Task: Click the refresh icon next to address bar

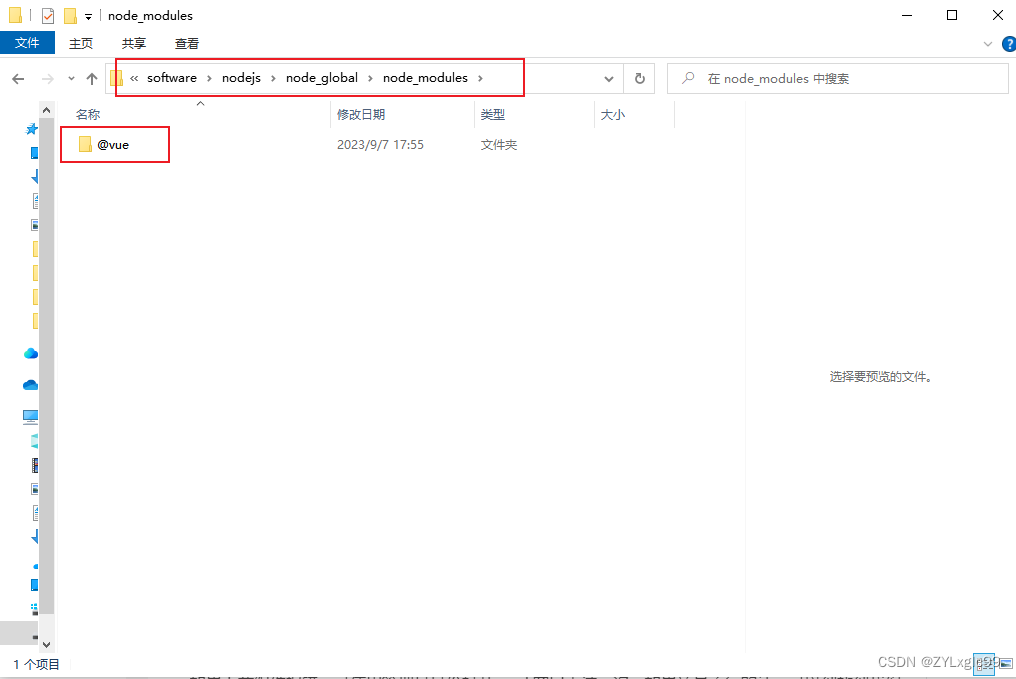Action: tap(639, 77)
